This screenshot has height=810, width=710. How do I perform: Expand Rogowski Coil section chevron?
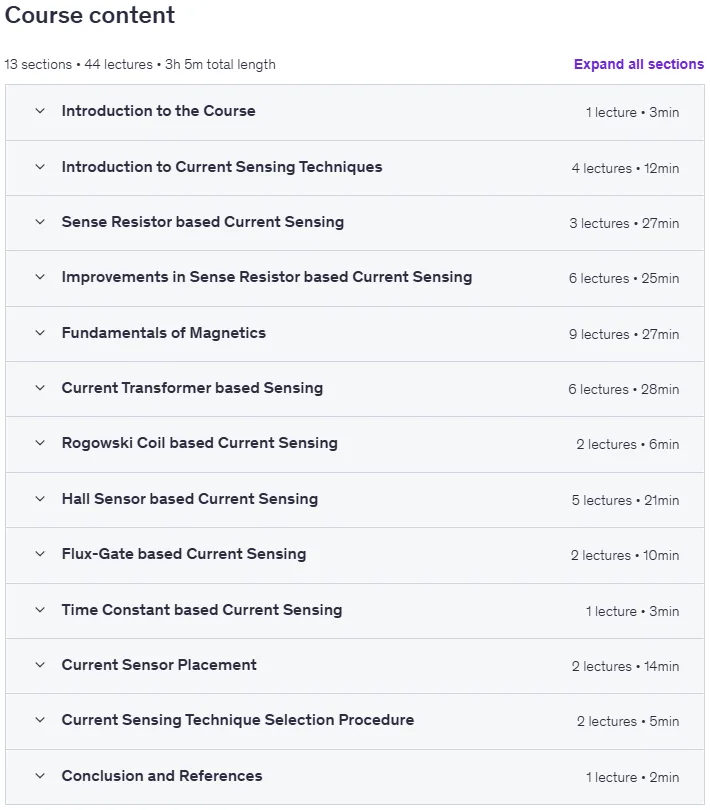coord(40,443)
